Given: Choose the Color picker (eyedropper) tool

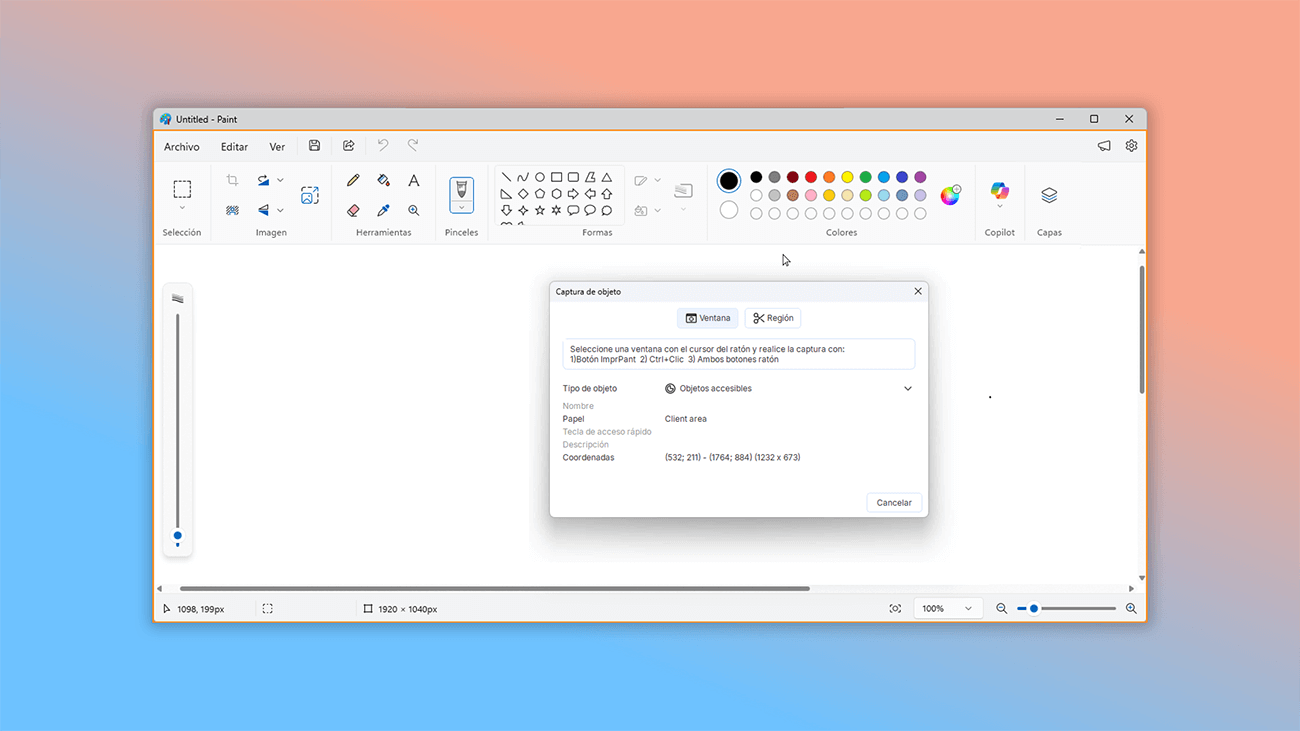Looking at the screenshot, I should [x=383, y=210].
